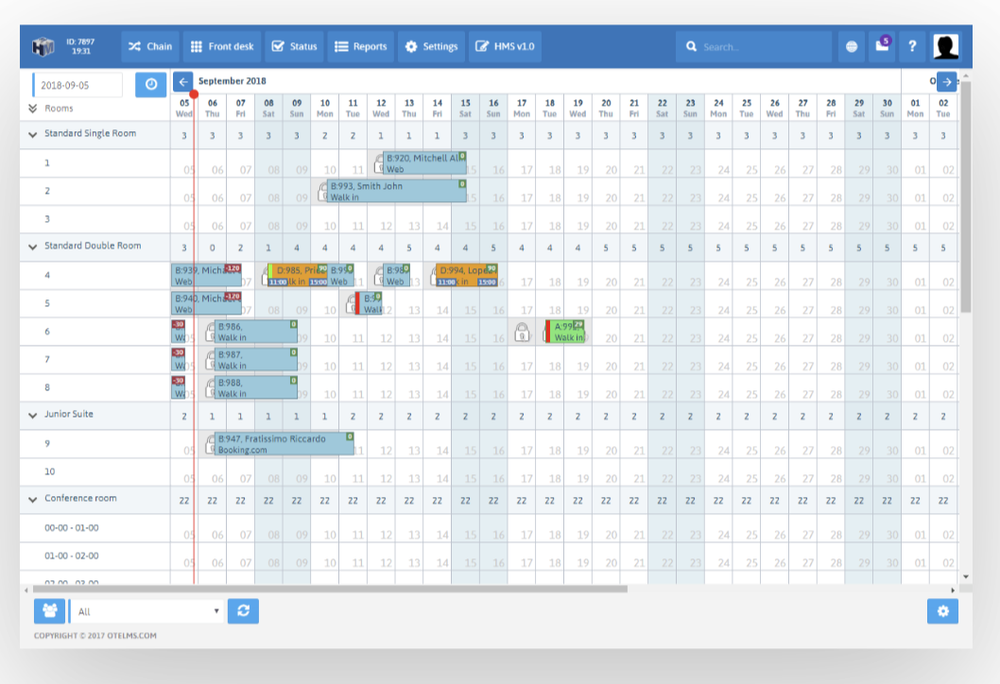Select room row 3
The width and height of the screenshot is (1000, 684).
point(95,219)
